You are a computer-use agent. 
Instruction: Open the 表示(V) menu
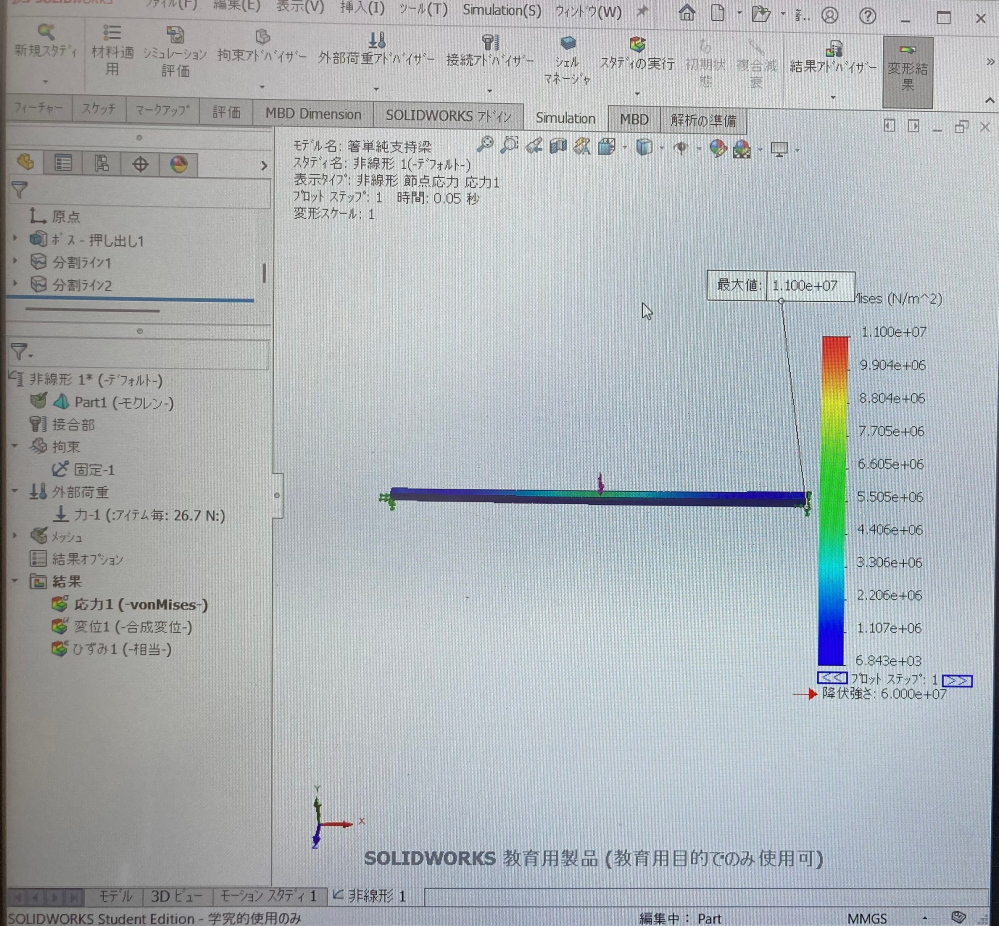pos(300,6)
